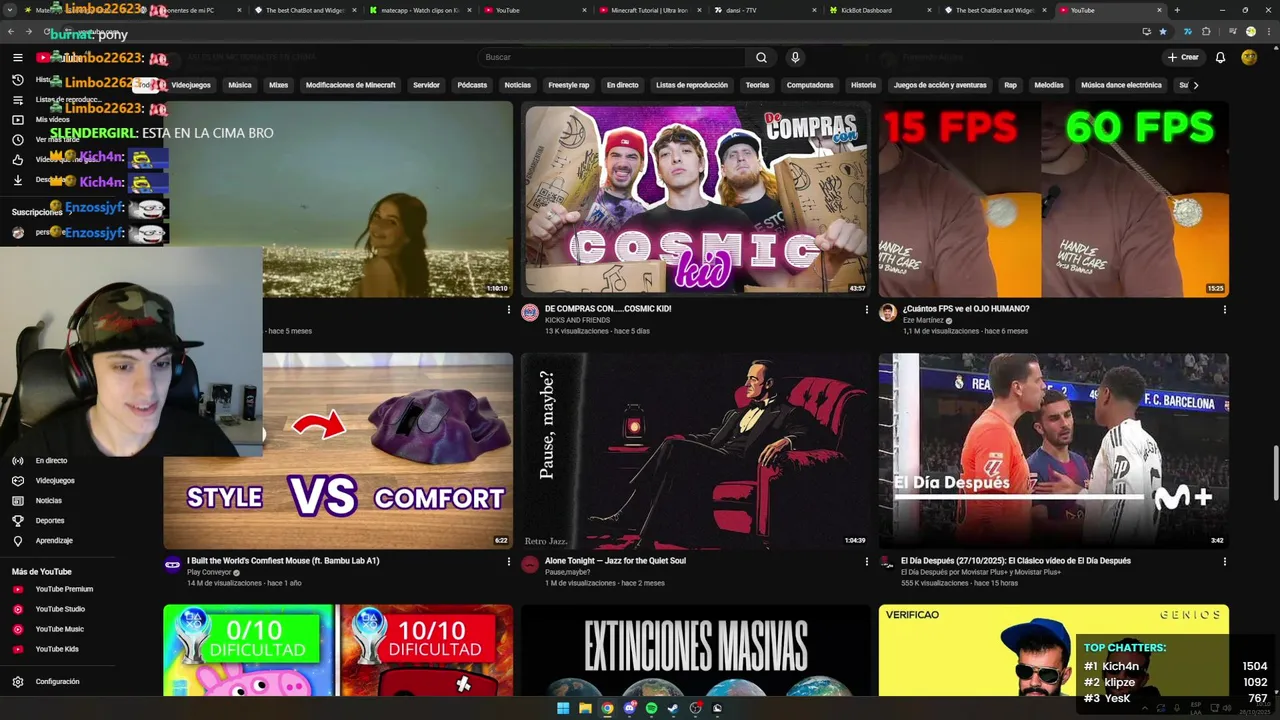The image size is (1280, 720).
Task: Open title I Built the World's Comfiest Mouse
Action: (x=283, y=561)
